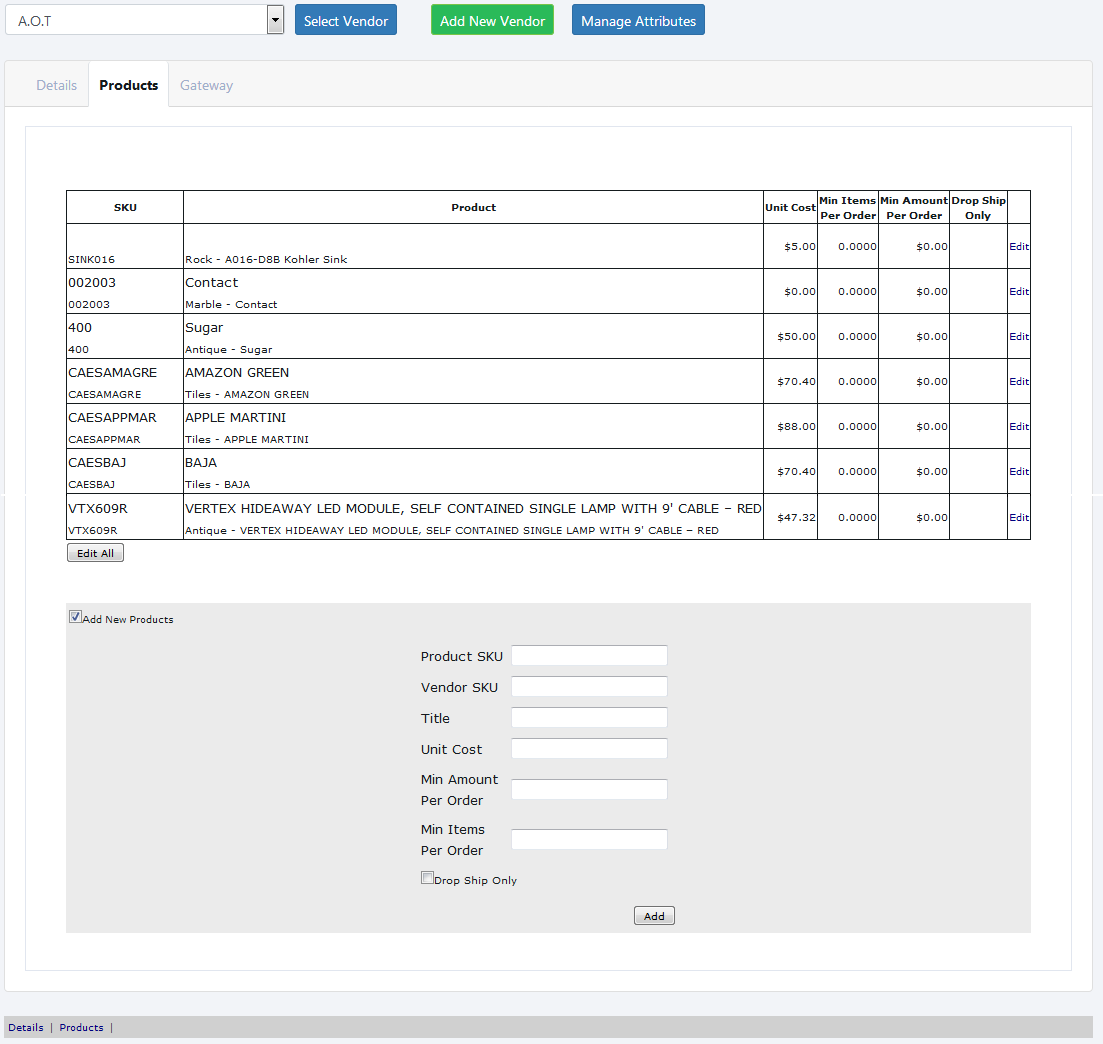The height and width of the screenshot is (1044, 1103).
Task: Click into the Vendor SKU field
Action: [588, 686]
